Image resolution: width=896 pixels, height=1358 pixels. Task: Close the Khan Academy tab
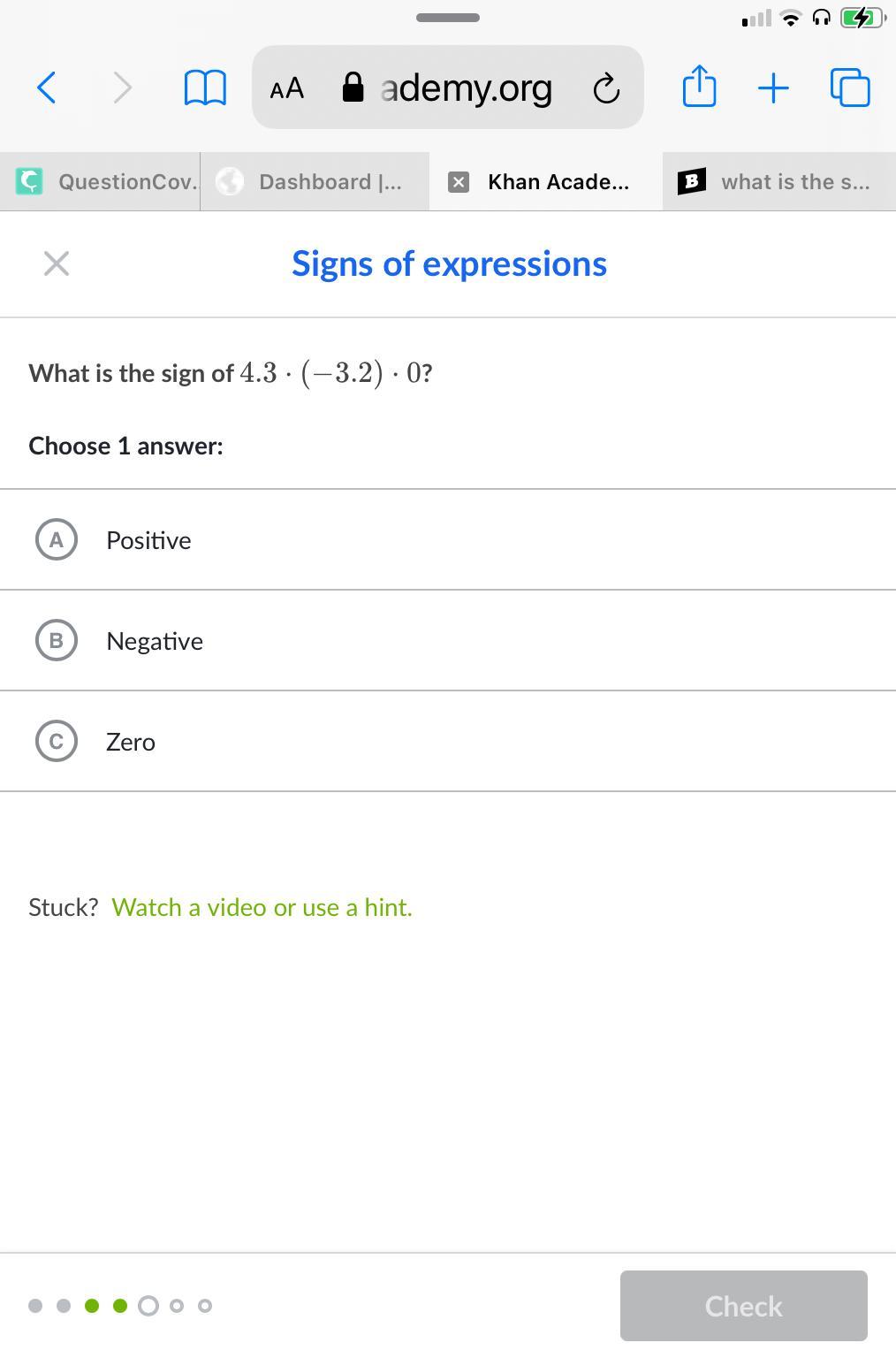(x=459, y=182)
